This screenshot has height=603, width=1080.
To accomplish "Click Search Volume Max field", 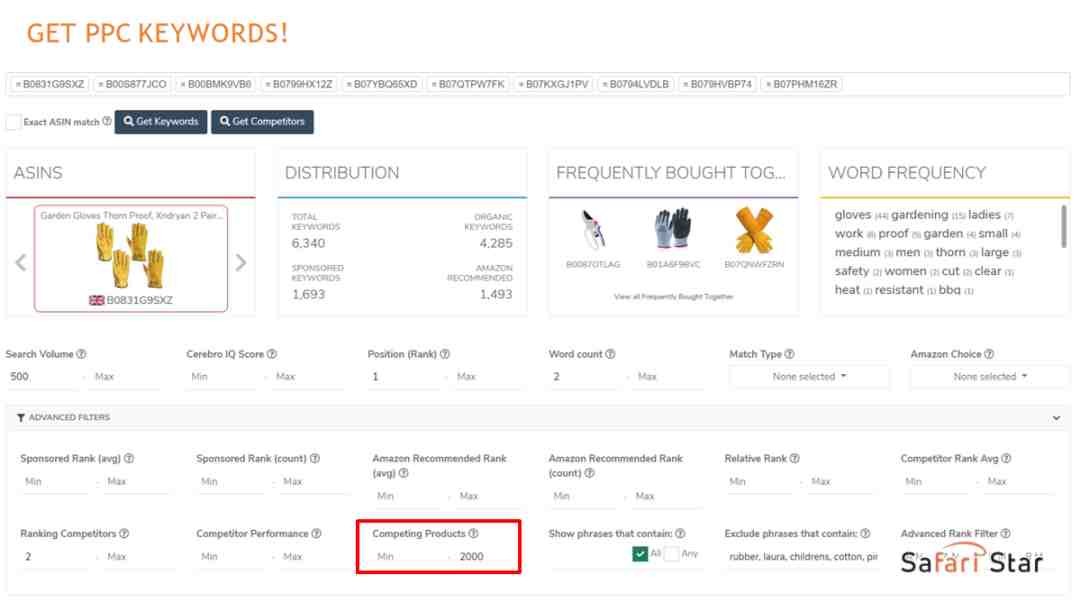I will (125, 377).
